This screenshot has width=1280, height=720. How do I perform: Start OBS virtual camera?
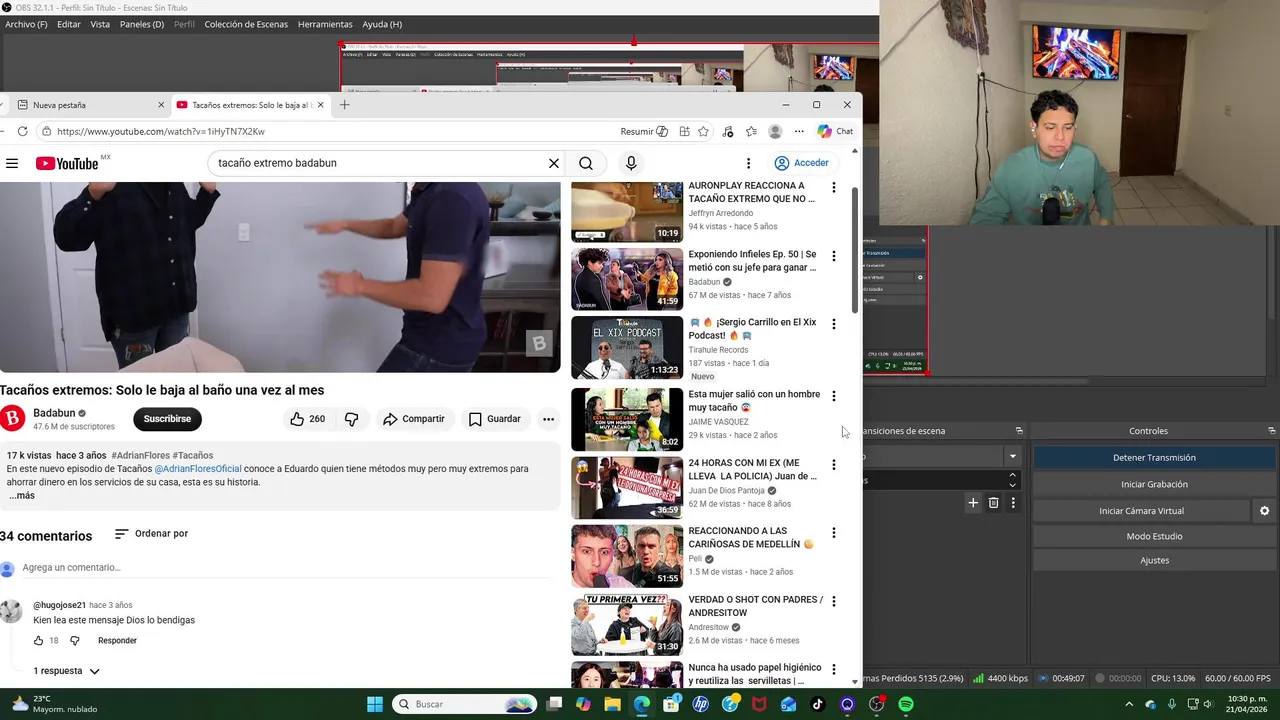pyautogui.click(x=1141, y=511)
